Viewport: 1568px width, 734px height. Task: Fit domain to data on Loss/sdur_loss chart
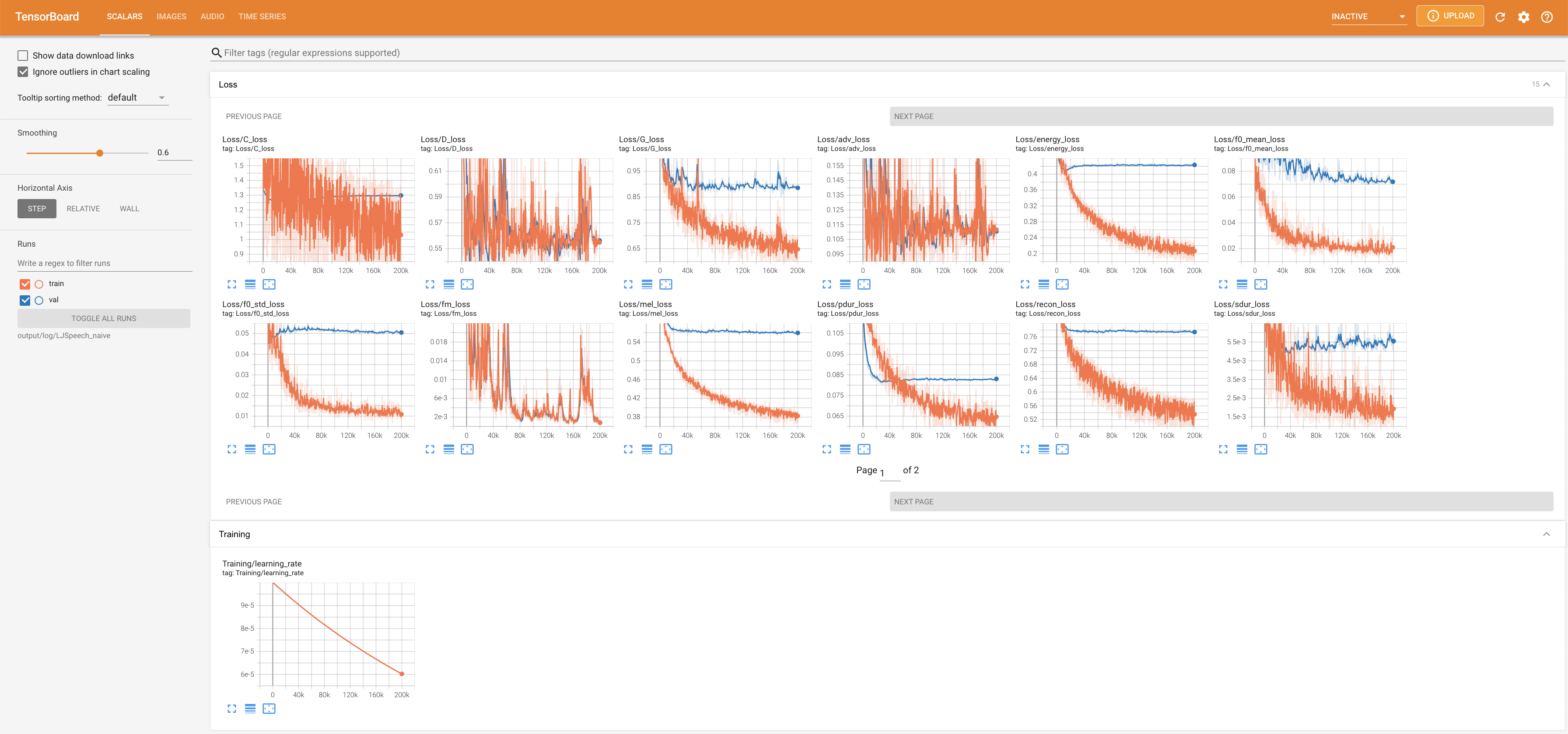click(x=1260, y=449)
